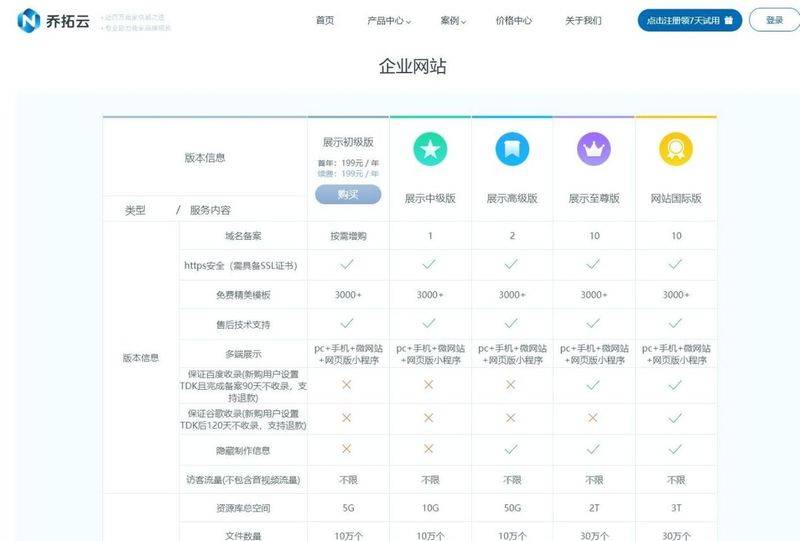Screen dimensions: 800x541
Task: Click 售后技术支持 checkmark under 展示至尊版
Action: (593, 324)
